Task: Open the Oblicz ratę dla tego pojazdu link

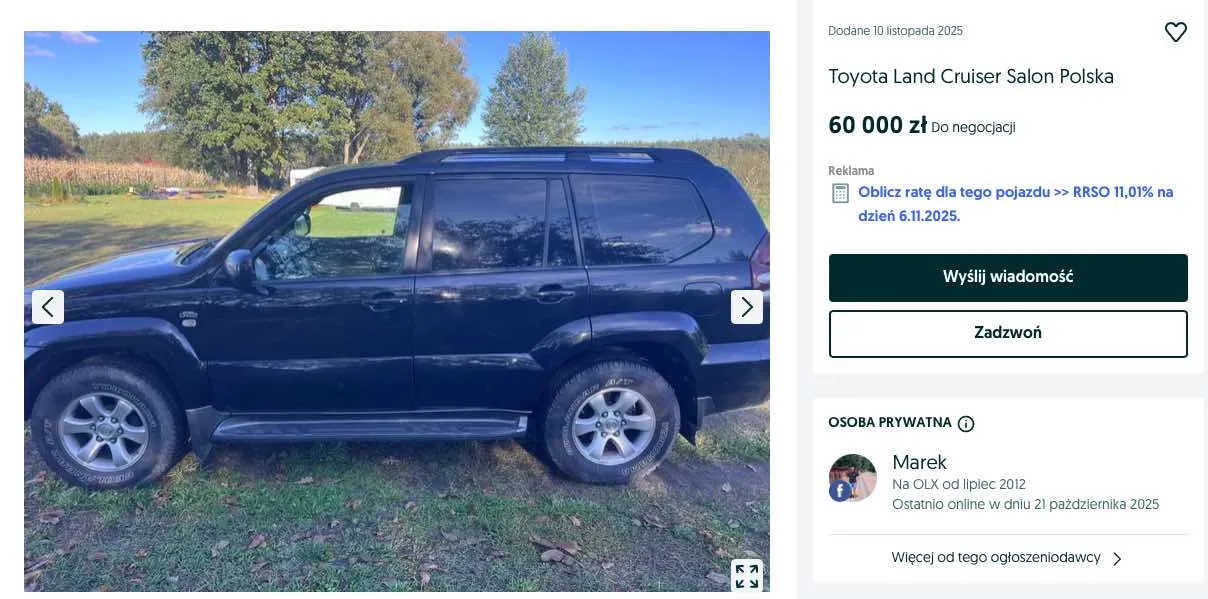Action: tap(1016, 204)
